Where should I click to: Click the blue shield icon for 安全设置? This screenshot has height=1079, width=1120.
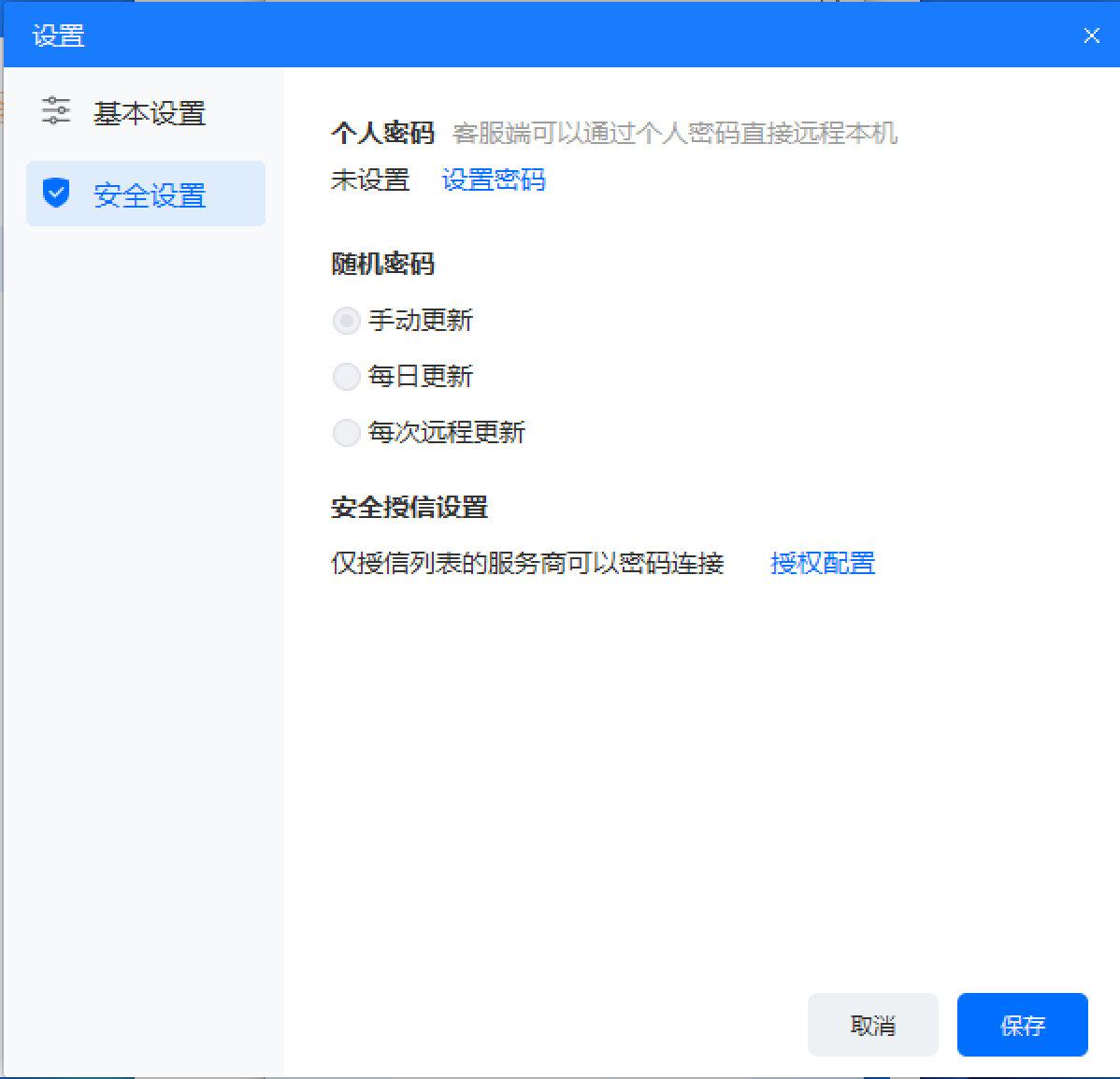[x=56, y=194]
